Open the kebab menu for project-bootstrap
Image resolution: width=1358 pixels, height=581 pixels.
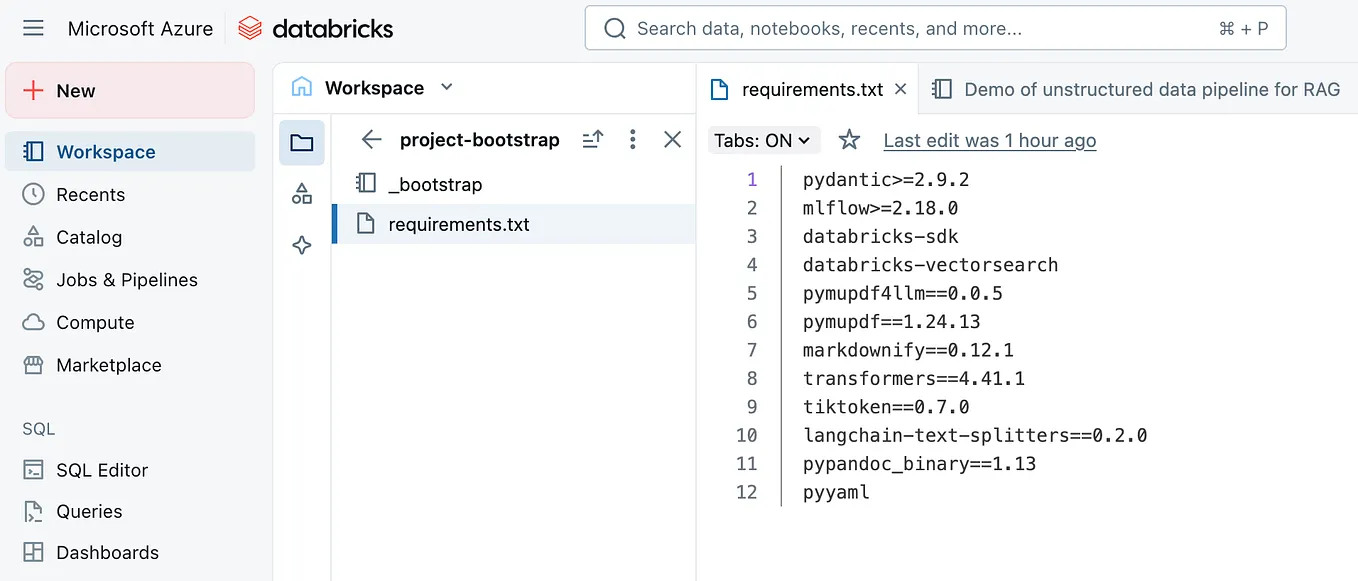point(632,140)
